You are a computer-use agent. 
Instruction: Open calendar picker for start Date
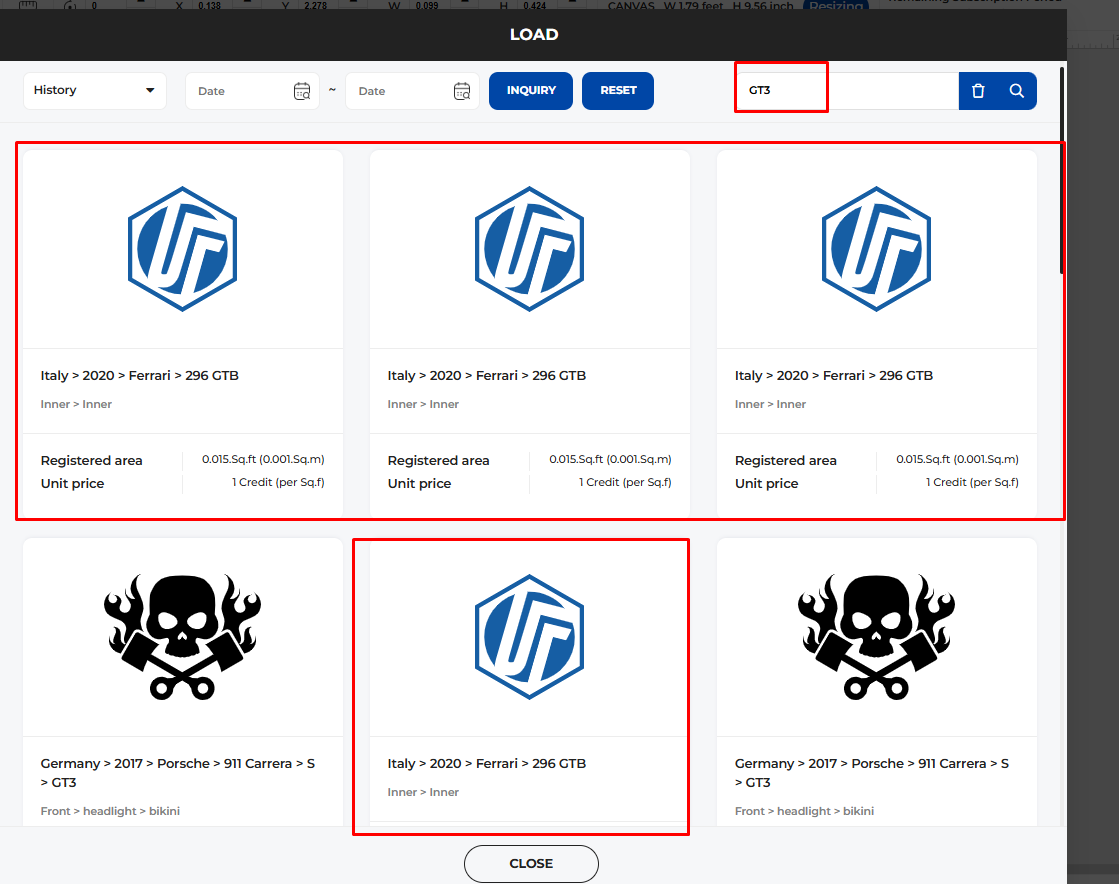302,91
